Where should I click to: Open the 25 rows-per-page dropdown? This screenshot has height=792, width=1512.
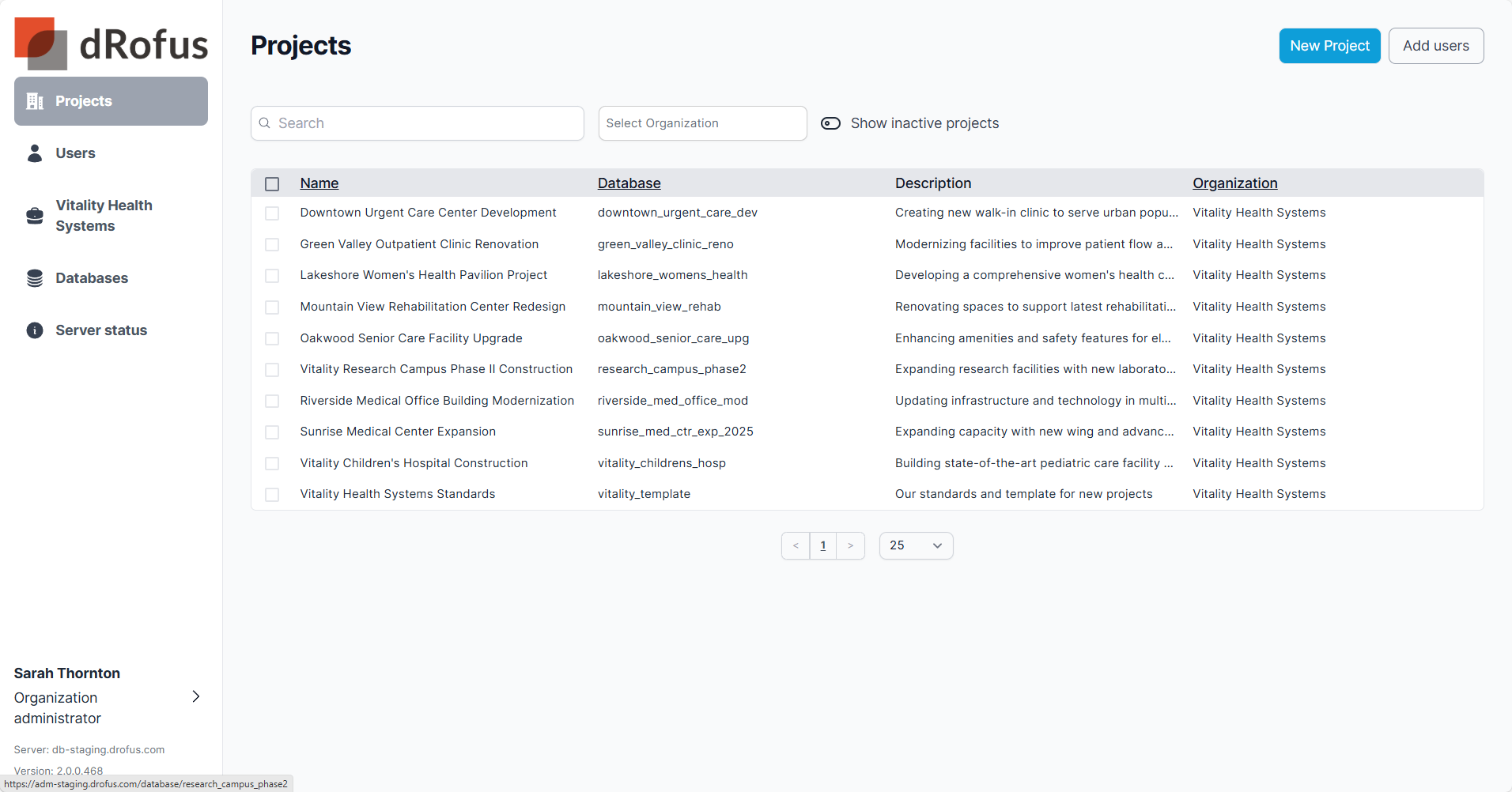tap(916, 545)
